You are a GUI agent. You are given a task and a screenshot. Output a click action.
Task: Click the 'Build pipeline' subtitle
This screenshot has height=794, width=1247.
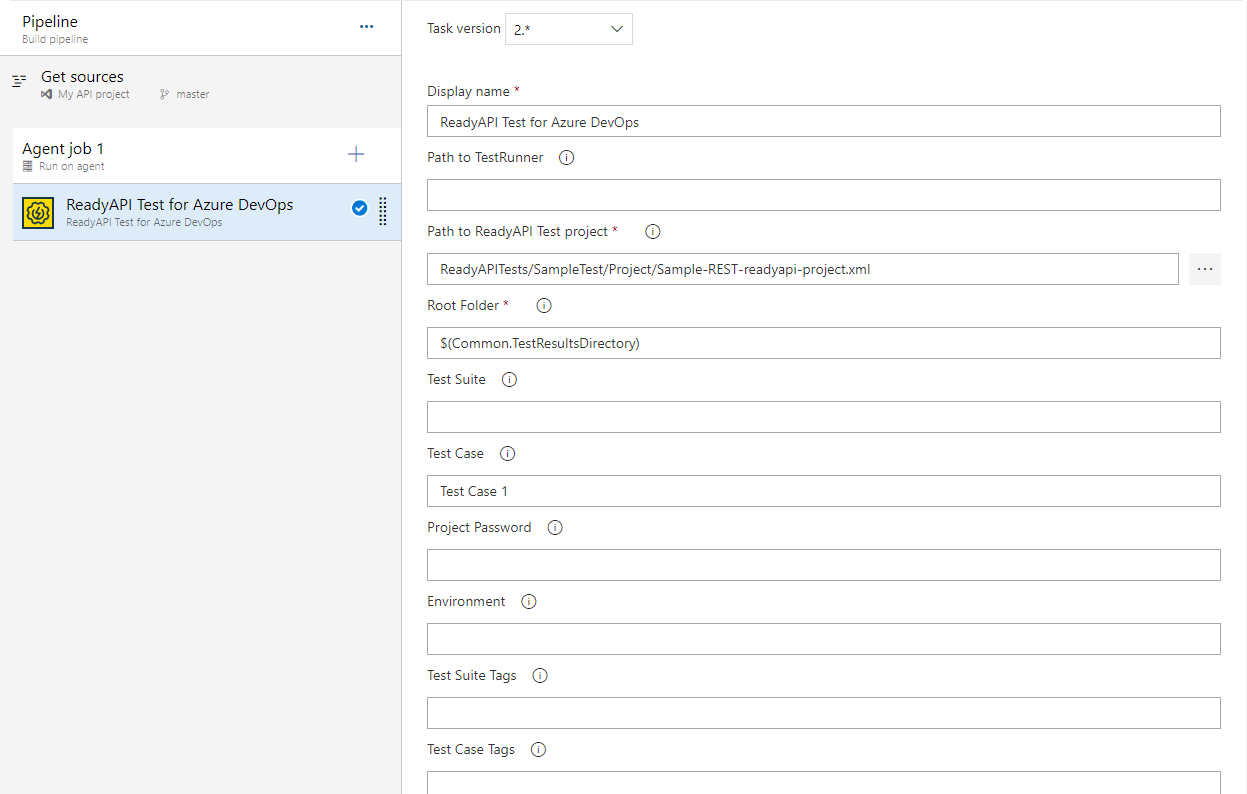[x=55, y=39]
